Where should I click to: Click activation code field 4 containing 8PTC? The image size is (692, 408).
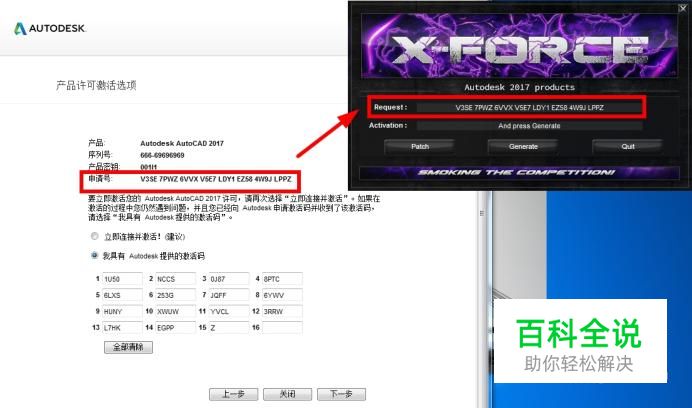point(282,279)
